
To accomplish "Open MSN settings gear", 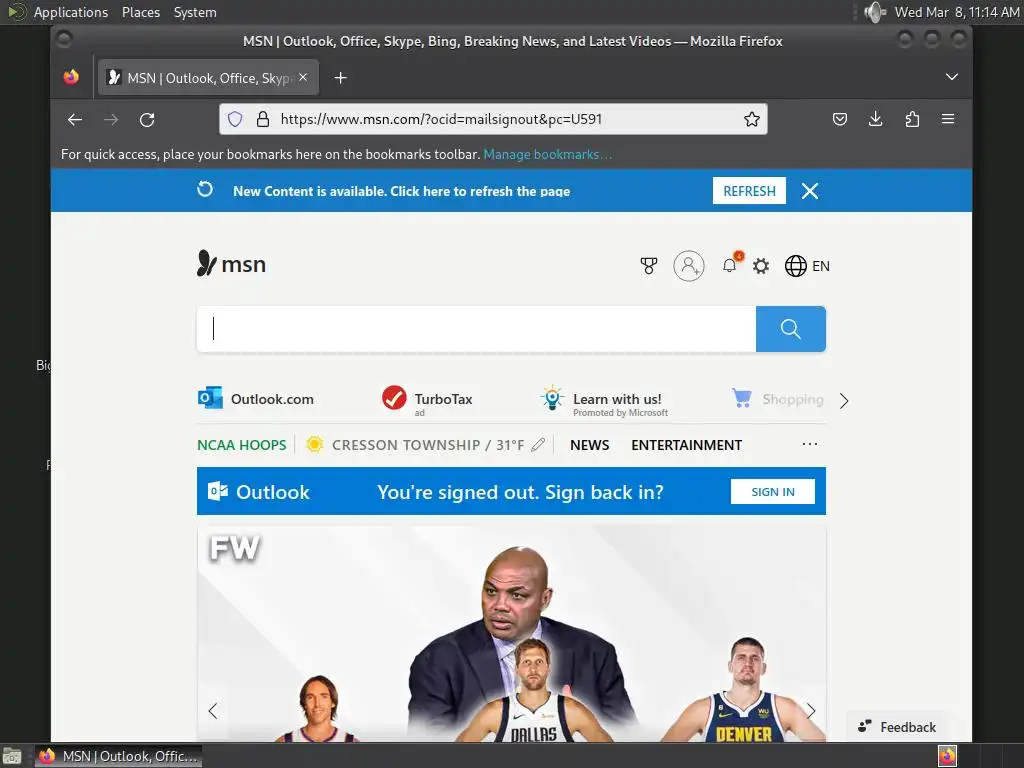I will click(x=761, y=266).
